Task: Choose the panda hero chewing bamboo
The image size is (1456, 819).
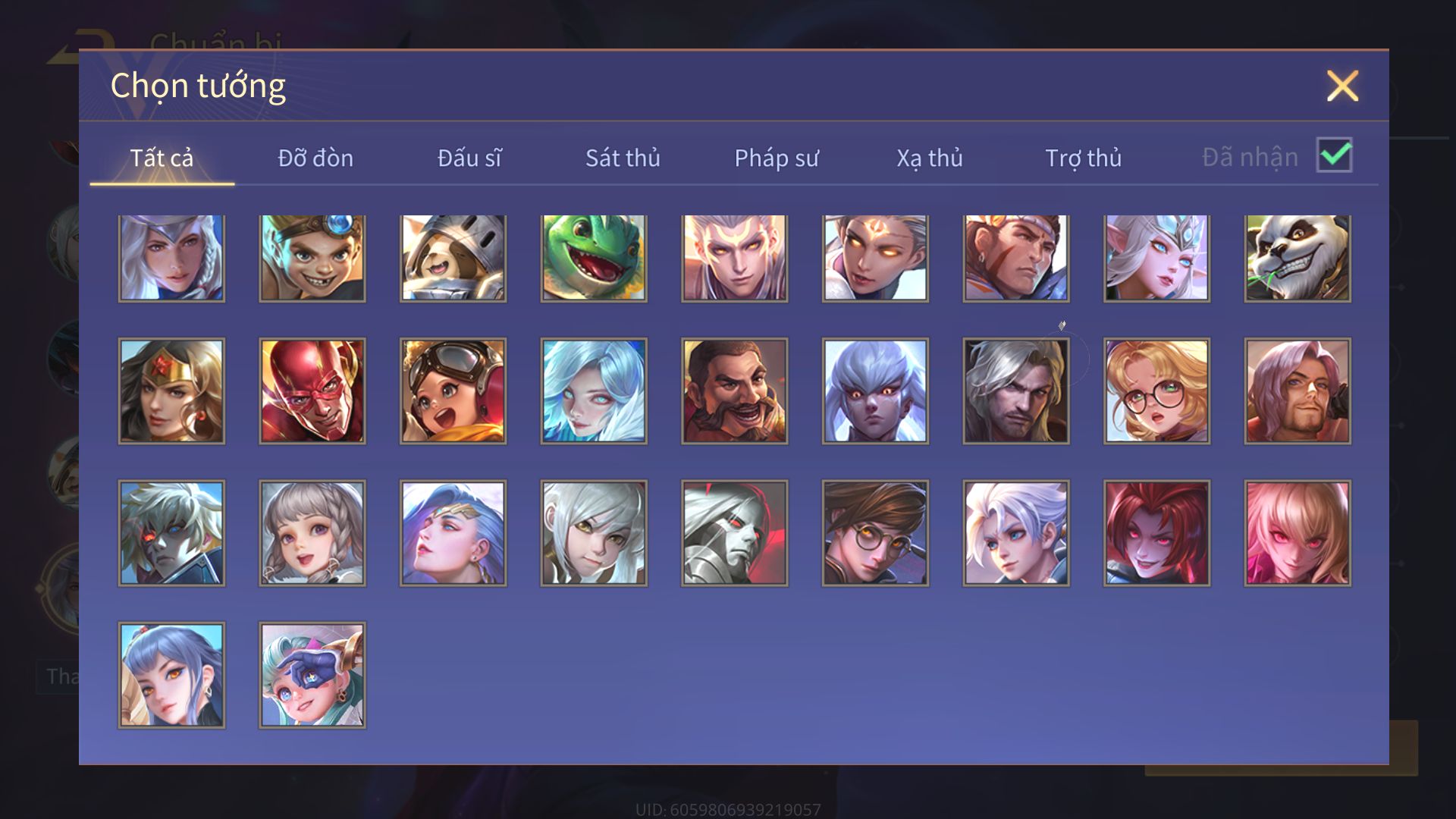Action: pyautogui.click(x=1298, y=258)
